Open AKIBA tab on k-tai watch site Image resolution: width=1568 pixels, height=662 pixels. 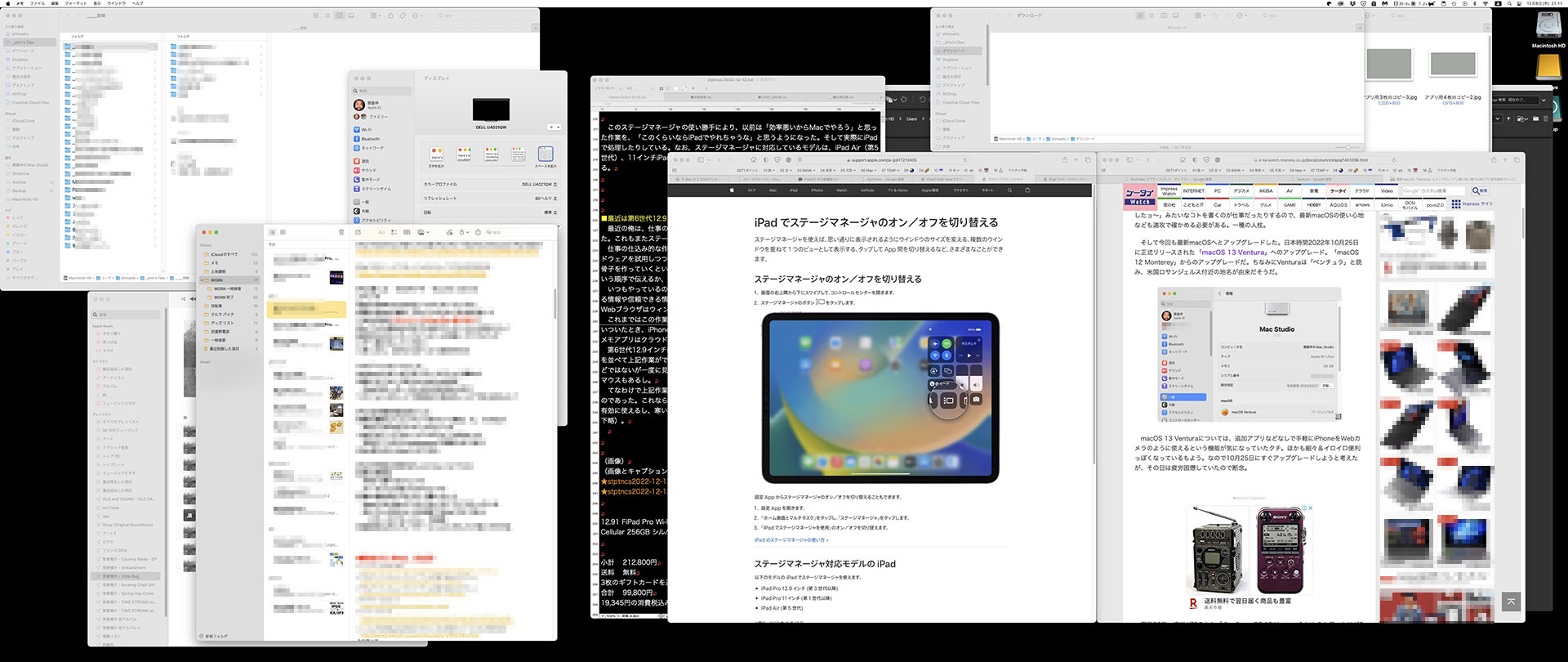[x=1266, y=191]
